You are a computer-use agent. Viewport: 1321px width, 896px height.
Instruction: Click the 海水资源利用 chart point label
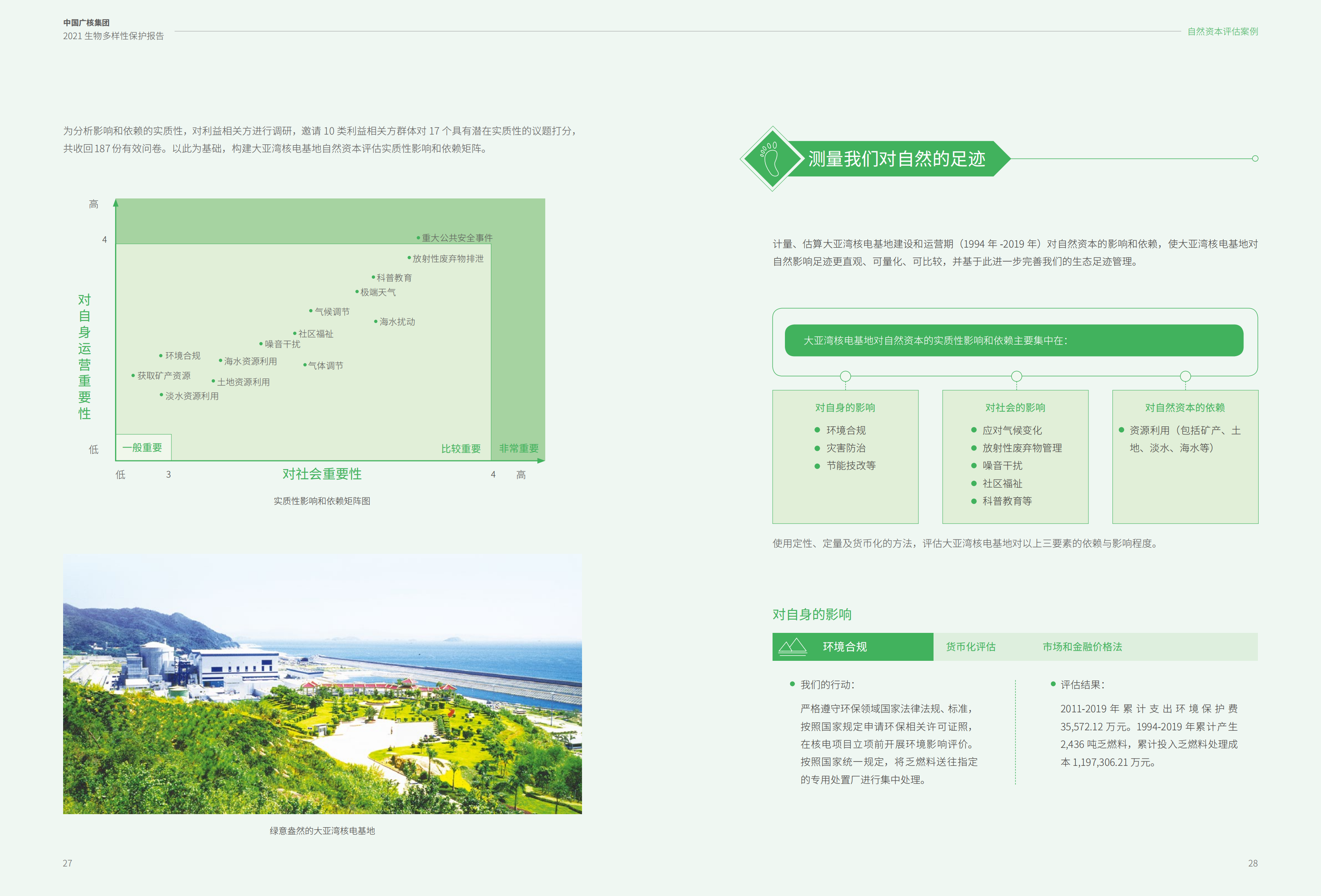250,361
